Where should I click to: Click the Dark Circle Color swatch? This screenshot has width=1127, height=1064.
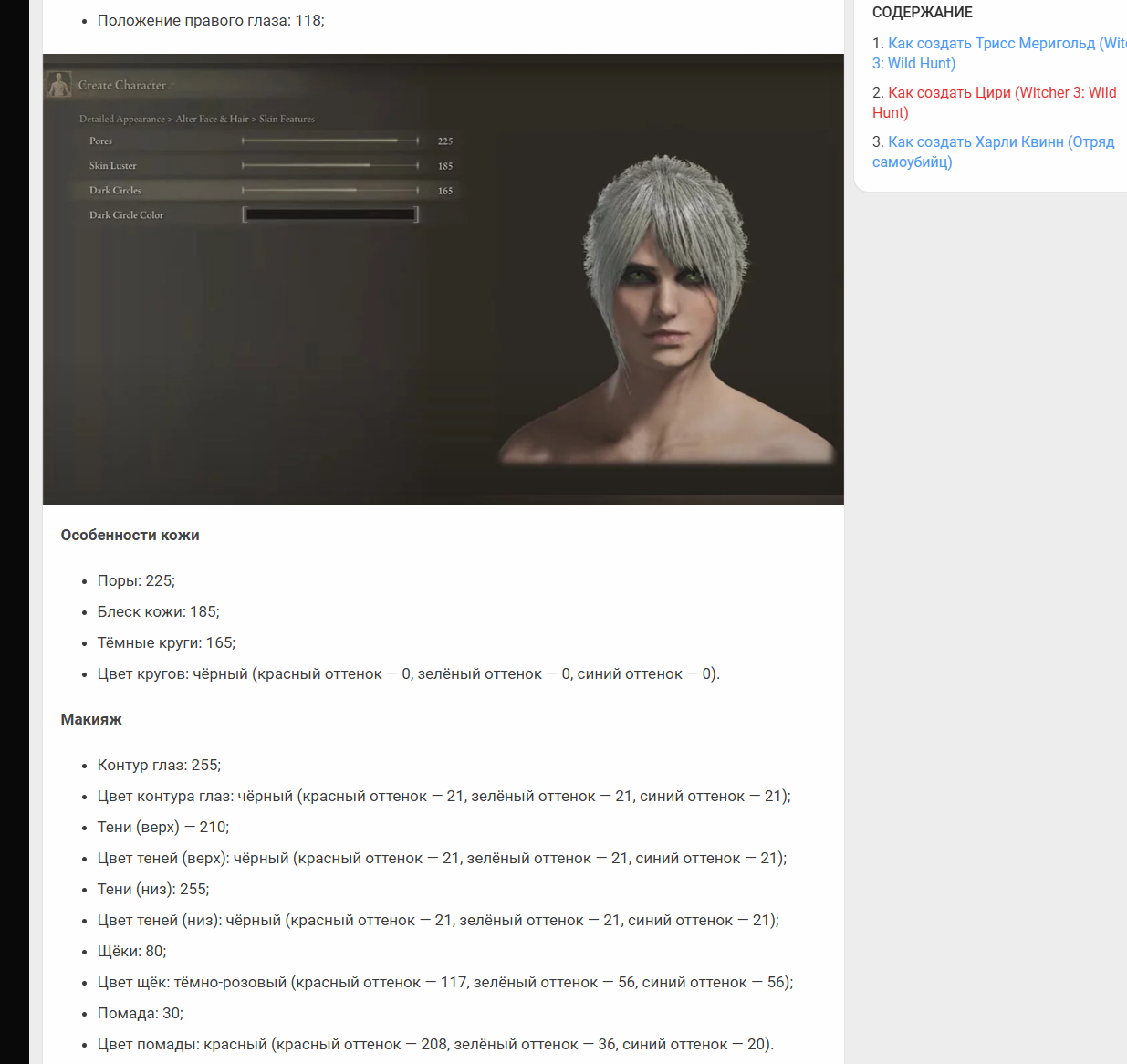[330, 214]
